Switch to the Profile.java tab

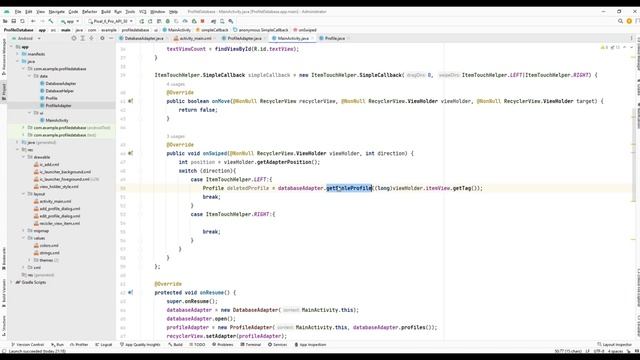(334, 38)
